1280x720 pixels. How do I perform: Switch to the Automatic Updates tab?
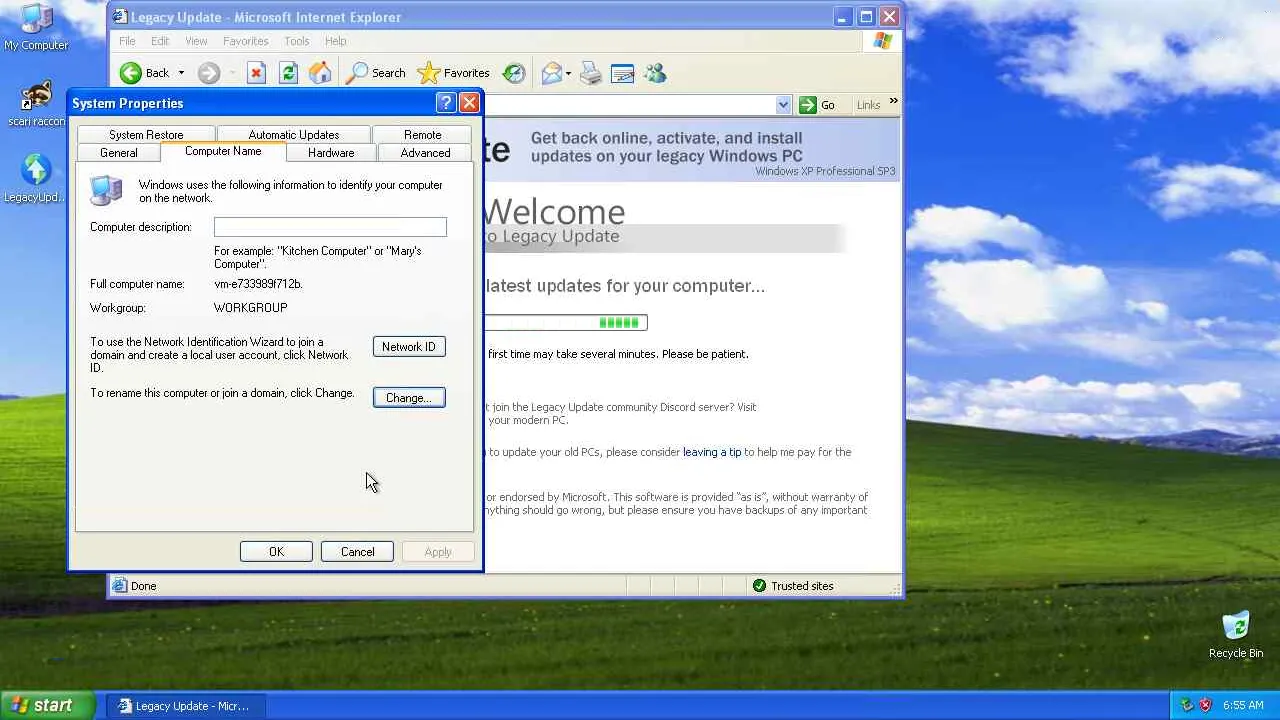293,135
